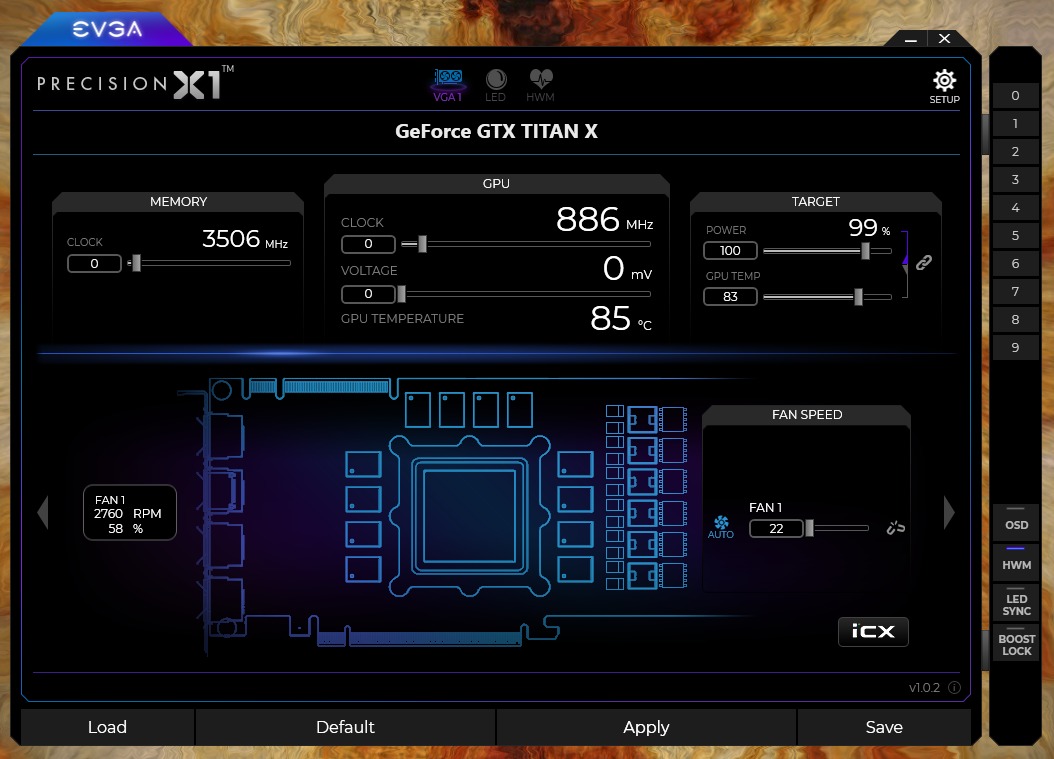Switch to the LED icon tab

point(495,84)
